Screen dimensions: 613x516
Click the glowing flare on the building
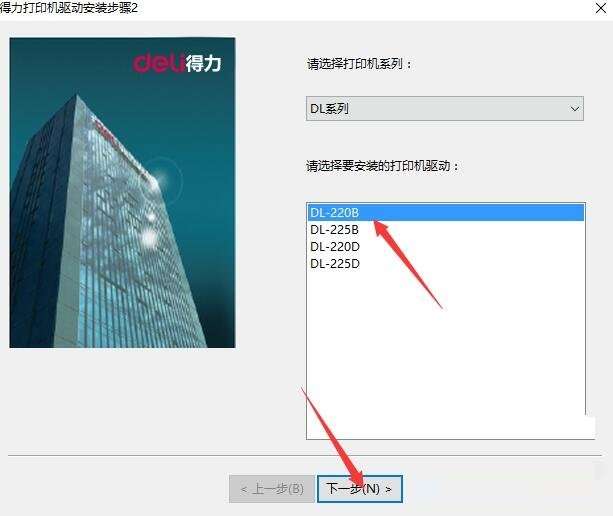160,181
